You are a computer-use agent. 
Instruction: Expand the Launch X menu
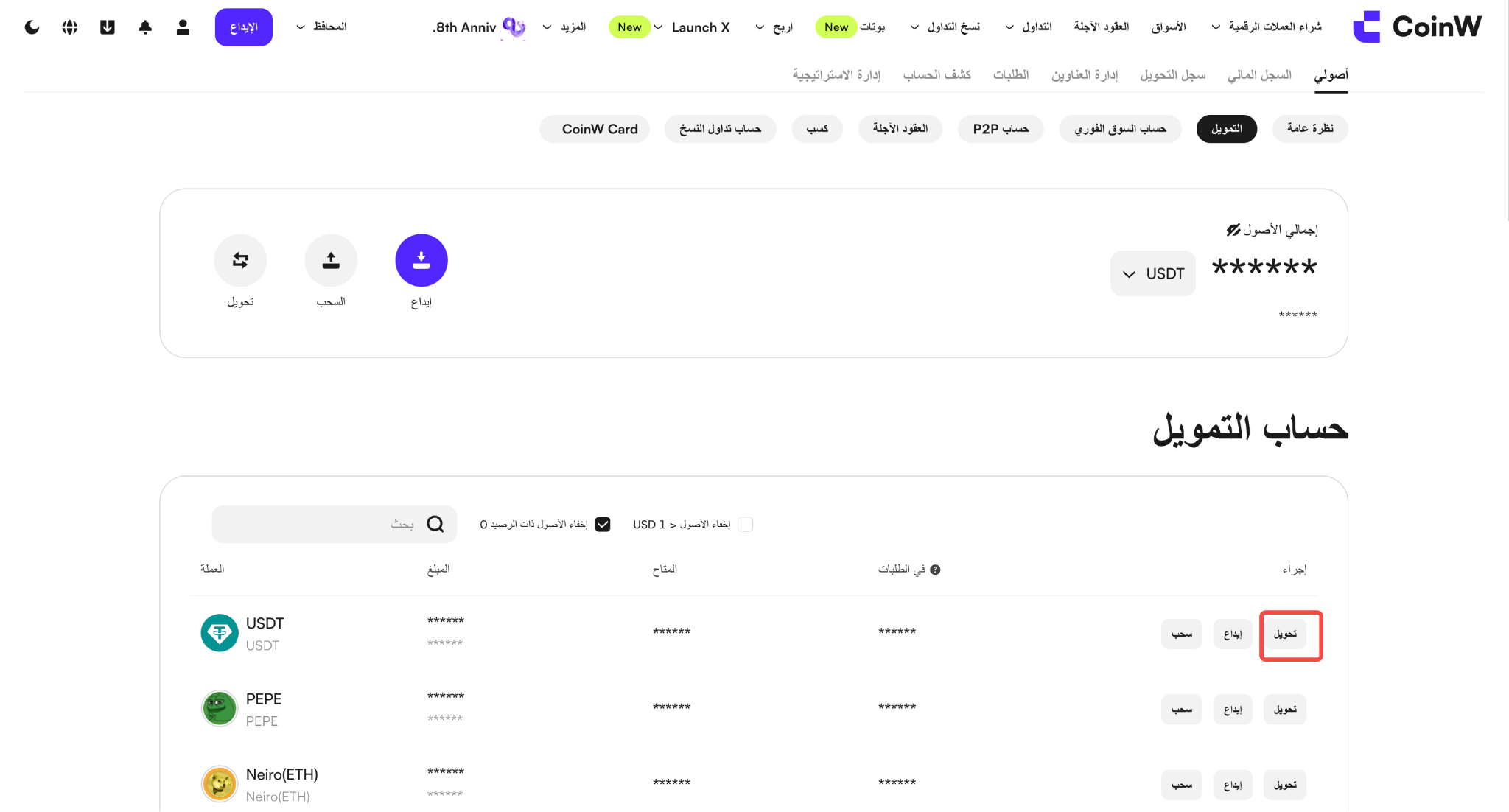click(x=693, y=27)
